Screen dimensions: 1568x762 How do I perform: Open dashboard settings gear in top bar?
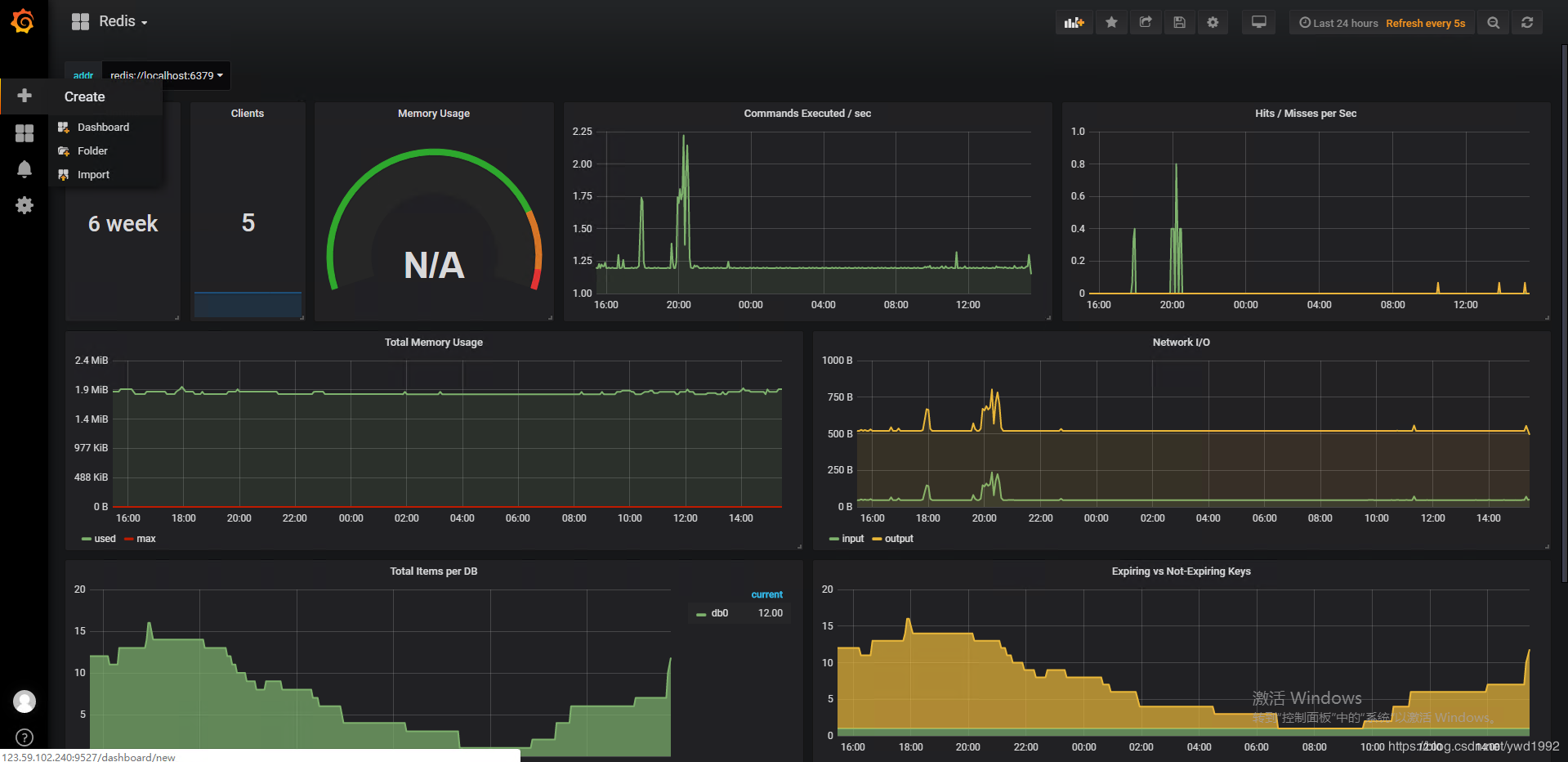point(1213,23)
